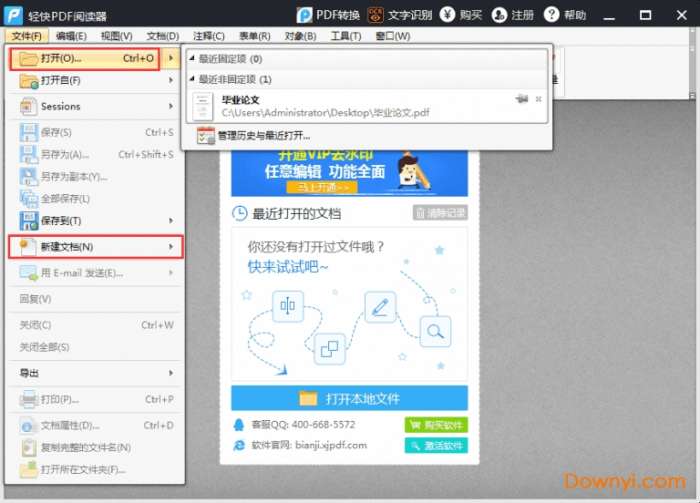Click the 保存到(T) icon

point(29,221)
